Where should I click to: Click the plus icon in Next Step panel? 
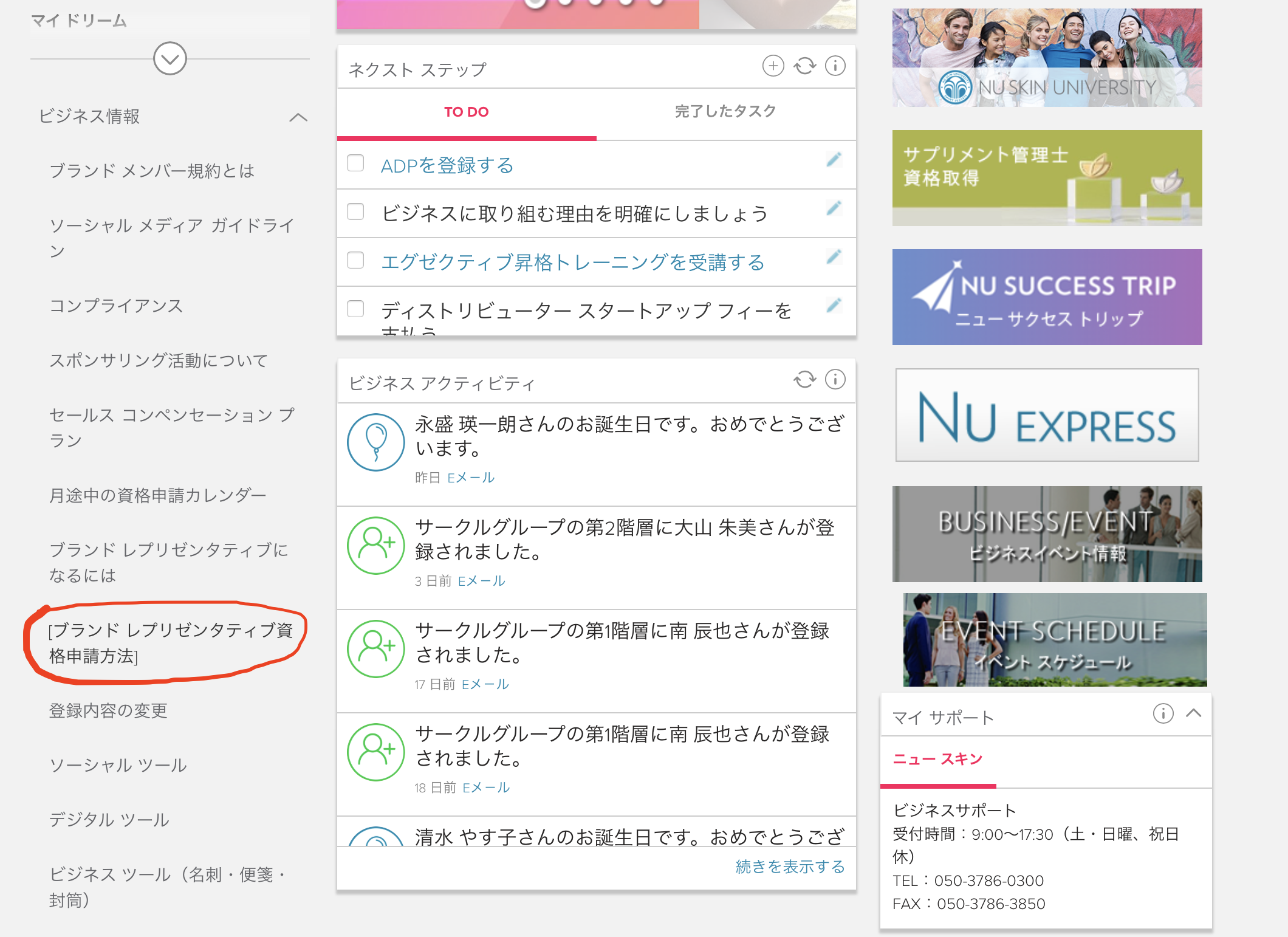coord(773,66)
